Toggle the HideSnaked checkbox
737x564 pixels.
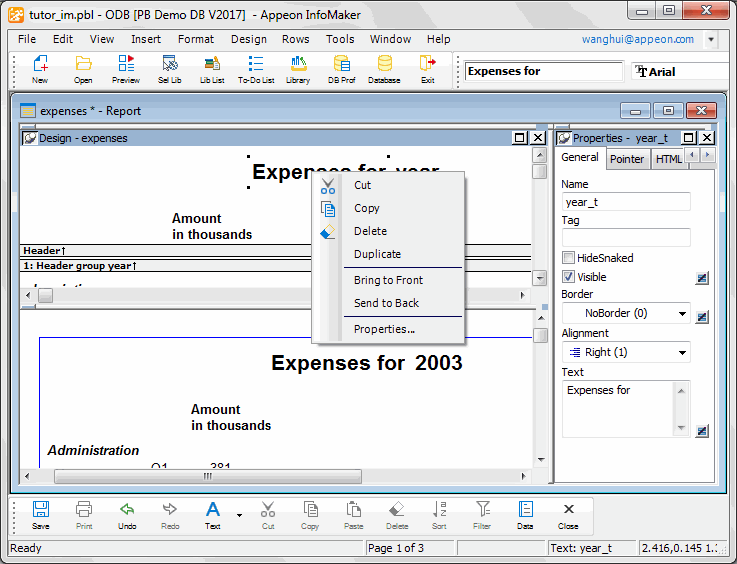[x=568, y=258]
